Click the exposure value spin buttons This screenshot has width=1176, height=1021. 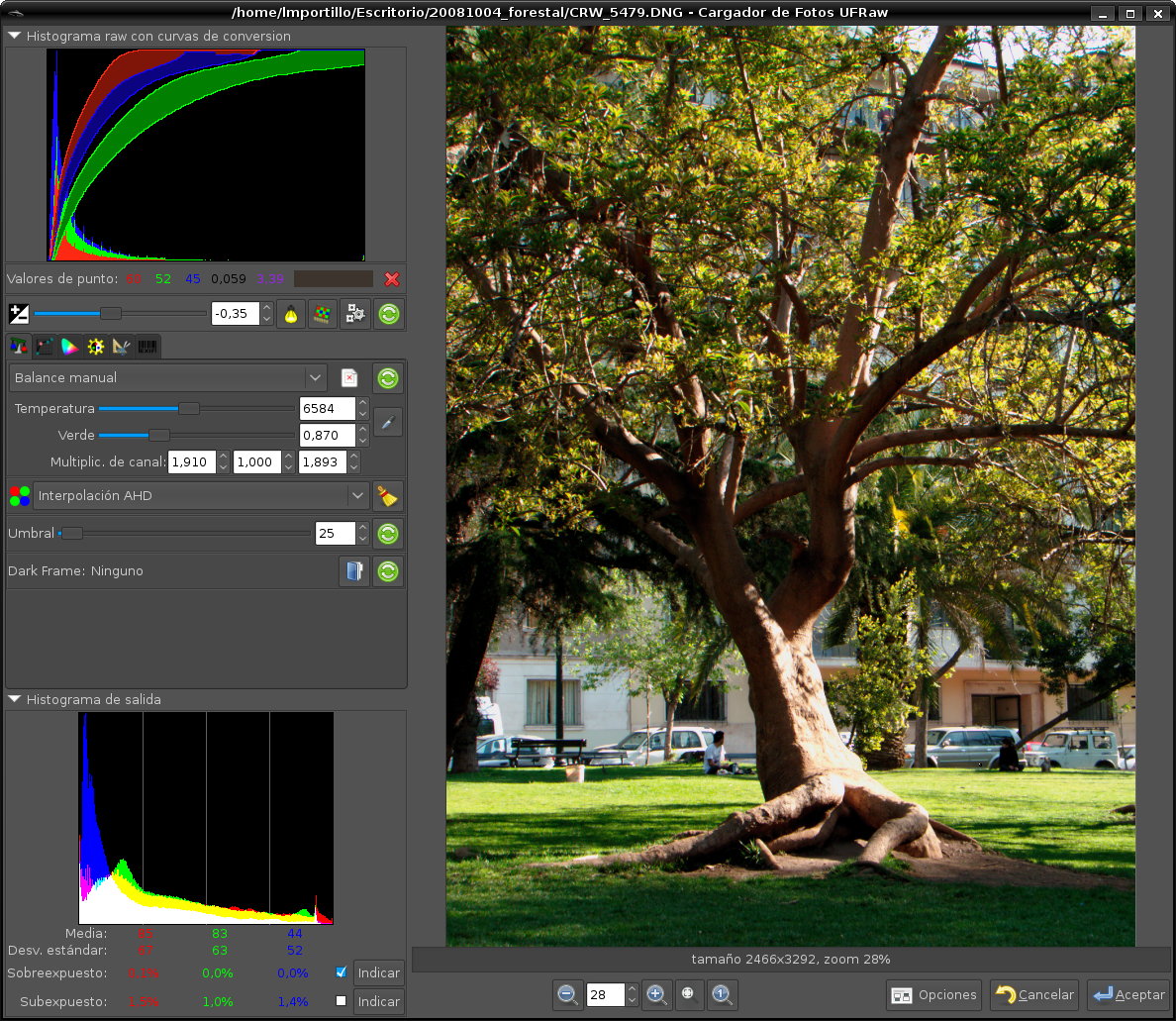pyautogui.click(x=267, y=314)
